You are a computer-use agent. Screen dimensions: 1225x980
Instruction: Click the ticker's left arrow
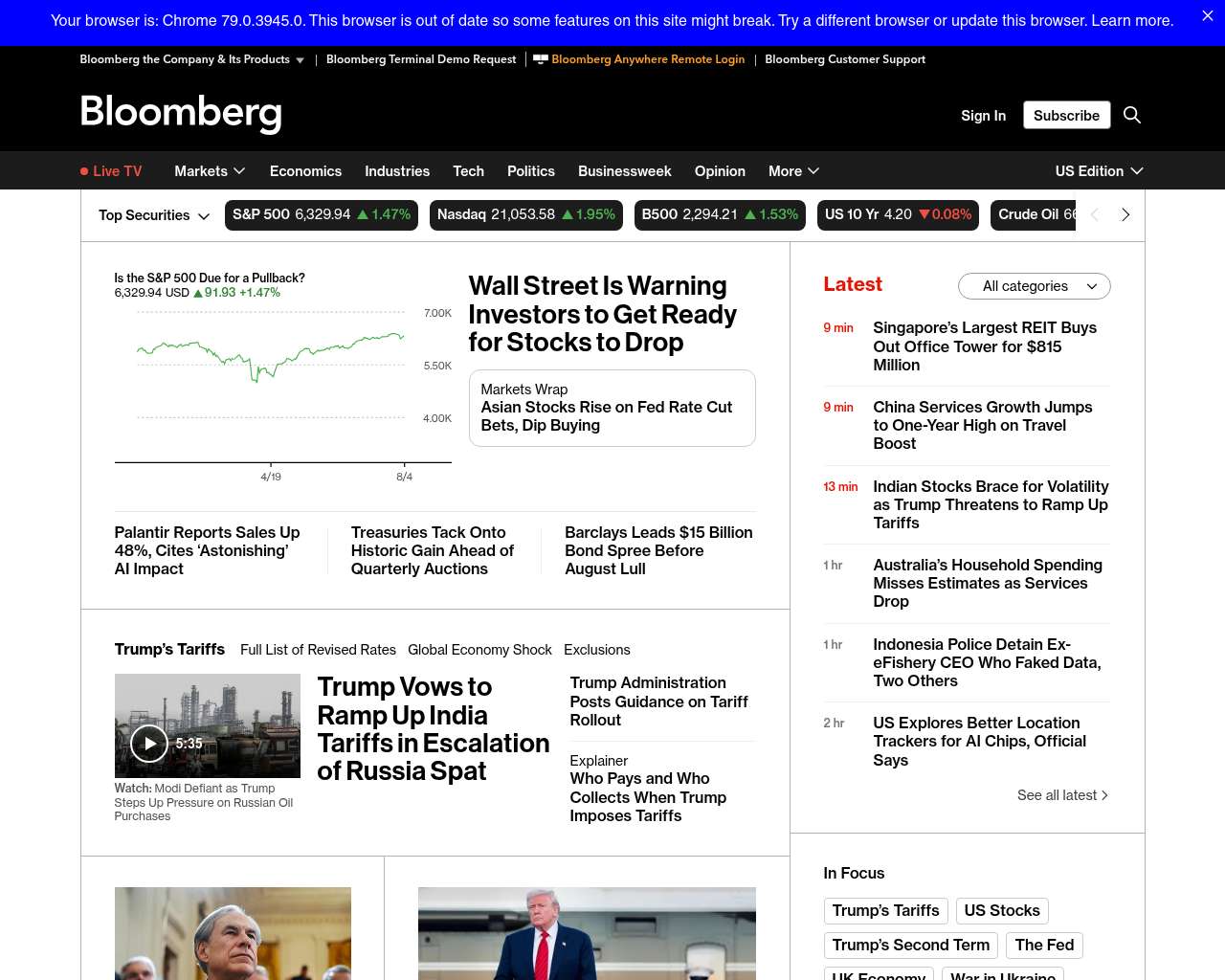click(1095, 215)
